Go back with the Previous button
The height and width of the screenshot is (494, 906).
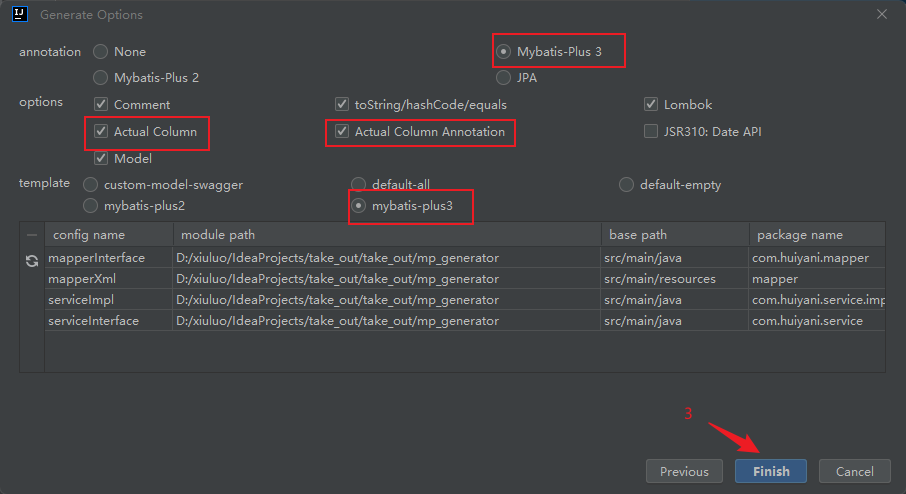[684, 471]
